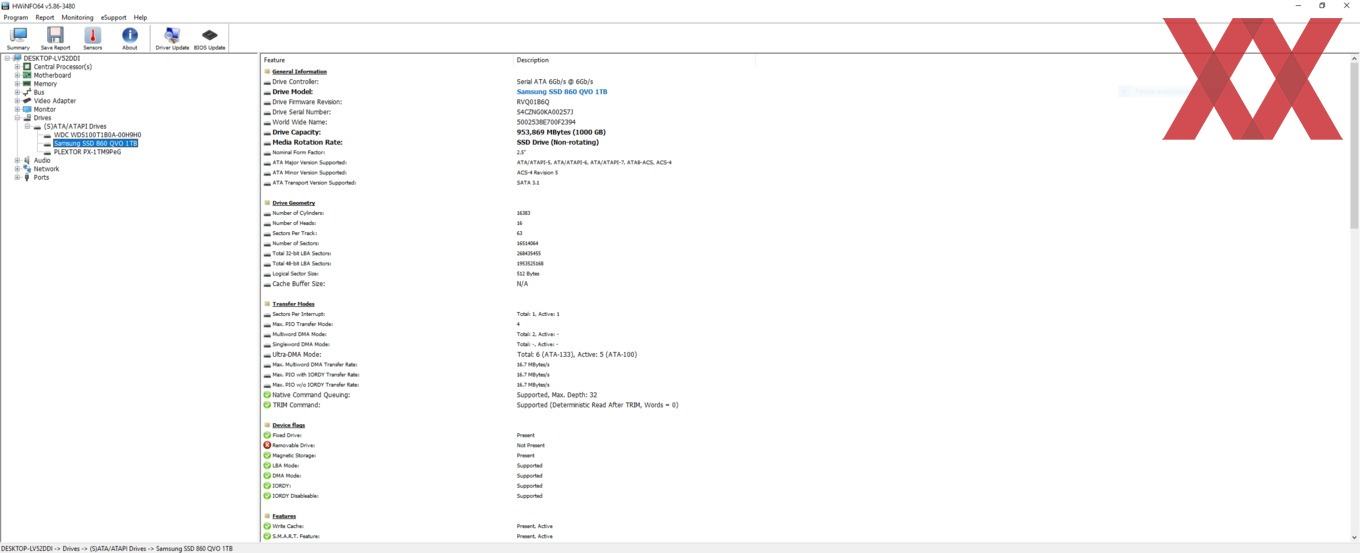Screen dimensions: 1360x553
Task: Select the Monitor tree item label
Action: click(45, 109)
